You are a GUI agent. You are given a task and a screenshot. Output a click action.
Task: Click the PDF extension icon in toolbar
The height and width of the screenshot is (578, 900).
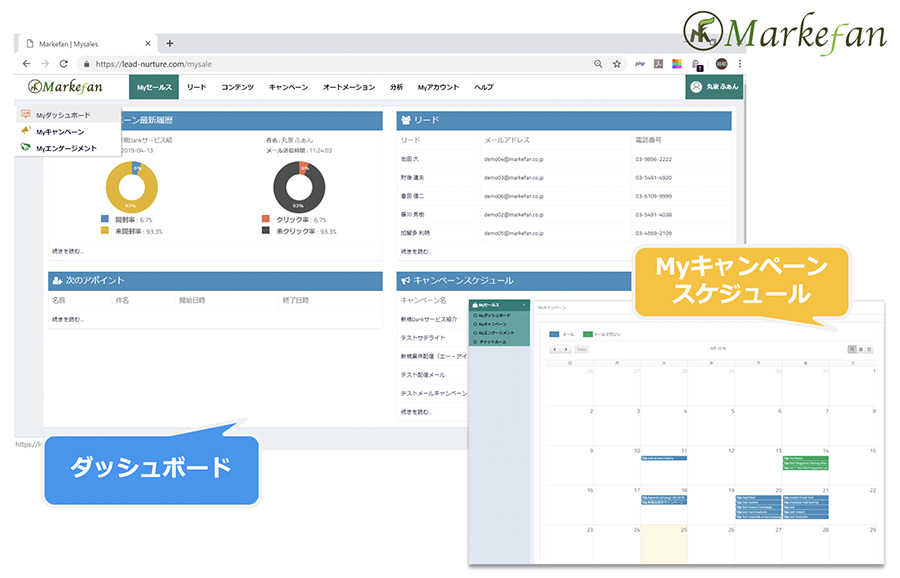coord(658,64)
